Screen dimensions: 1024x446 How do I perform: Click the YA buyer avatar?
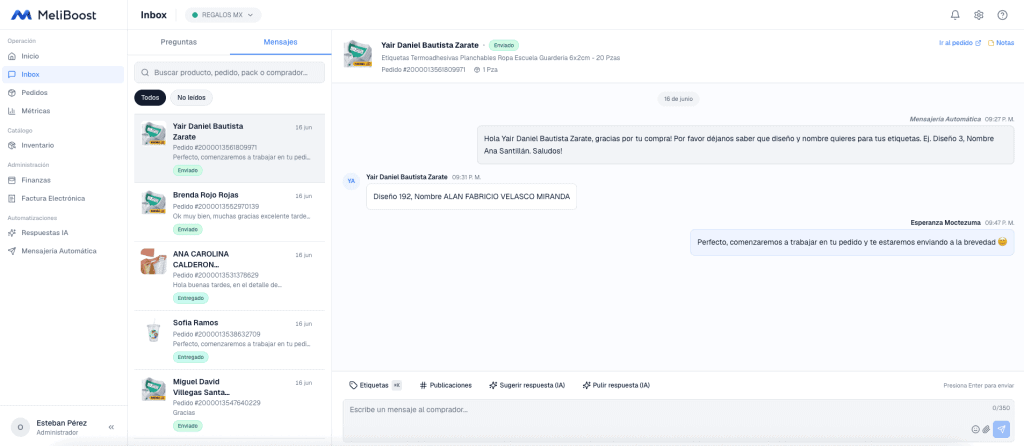(351, 181)
